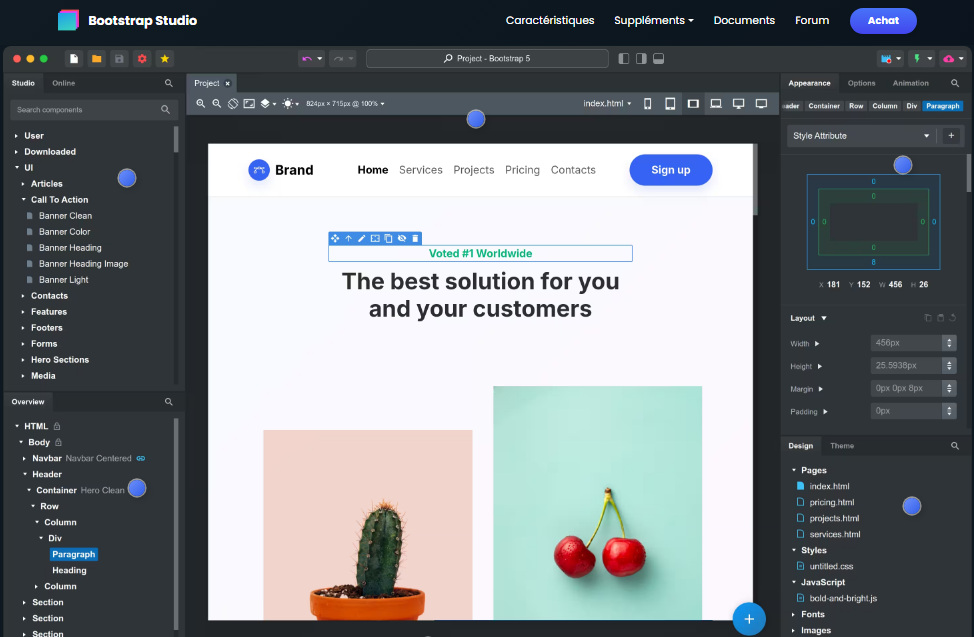
Task: Expand the Hero Sections component category
Action: [x=59, y=359]
